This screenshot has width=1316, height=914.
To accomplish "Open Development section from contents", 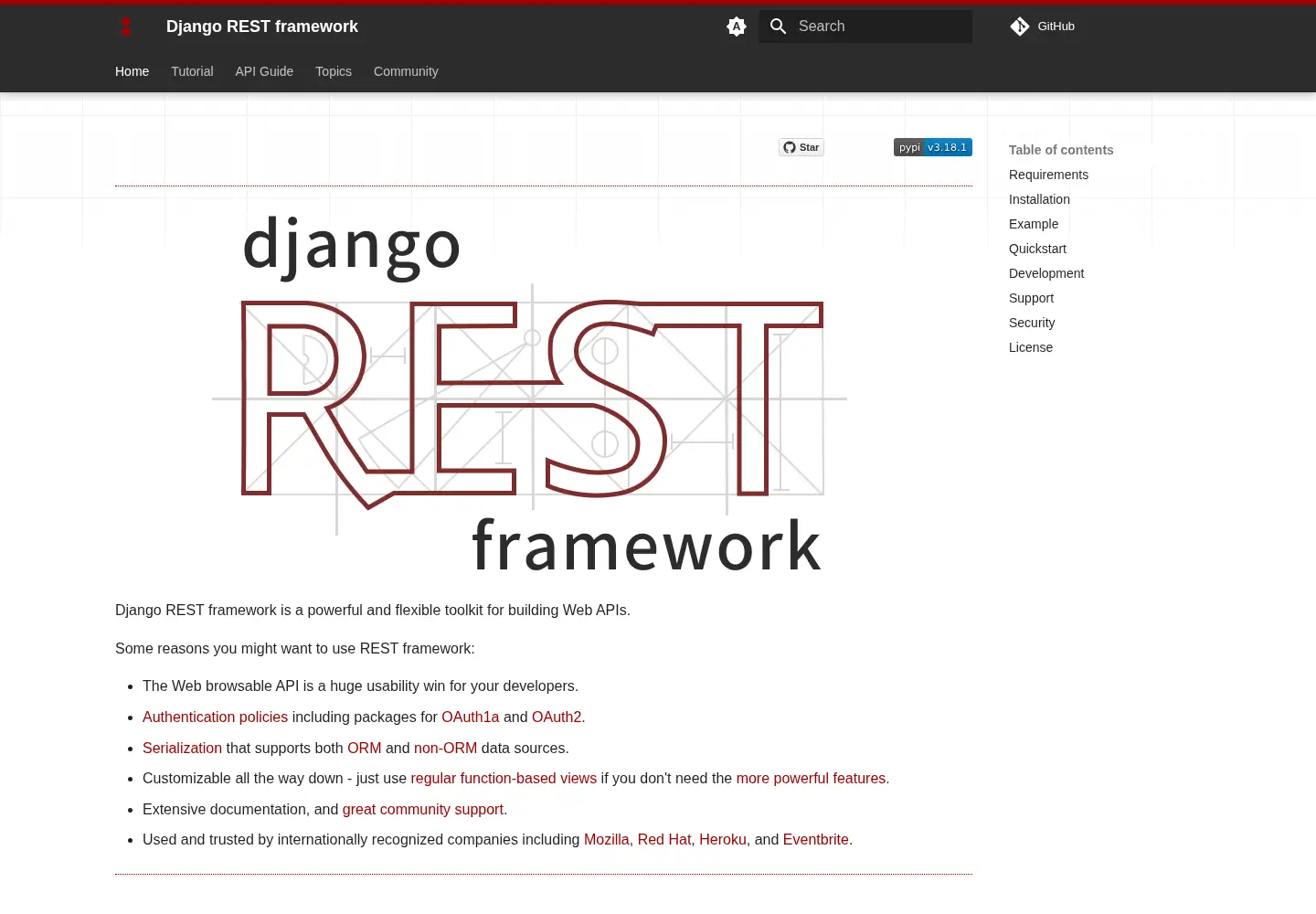I will point(1046,273).
